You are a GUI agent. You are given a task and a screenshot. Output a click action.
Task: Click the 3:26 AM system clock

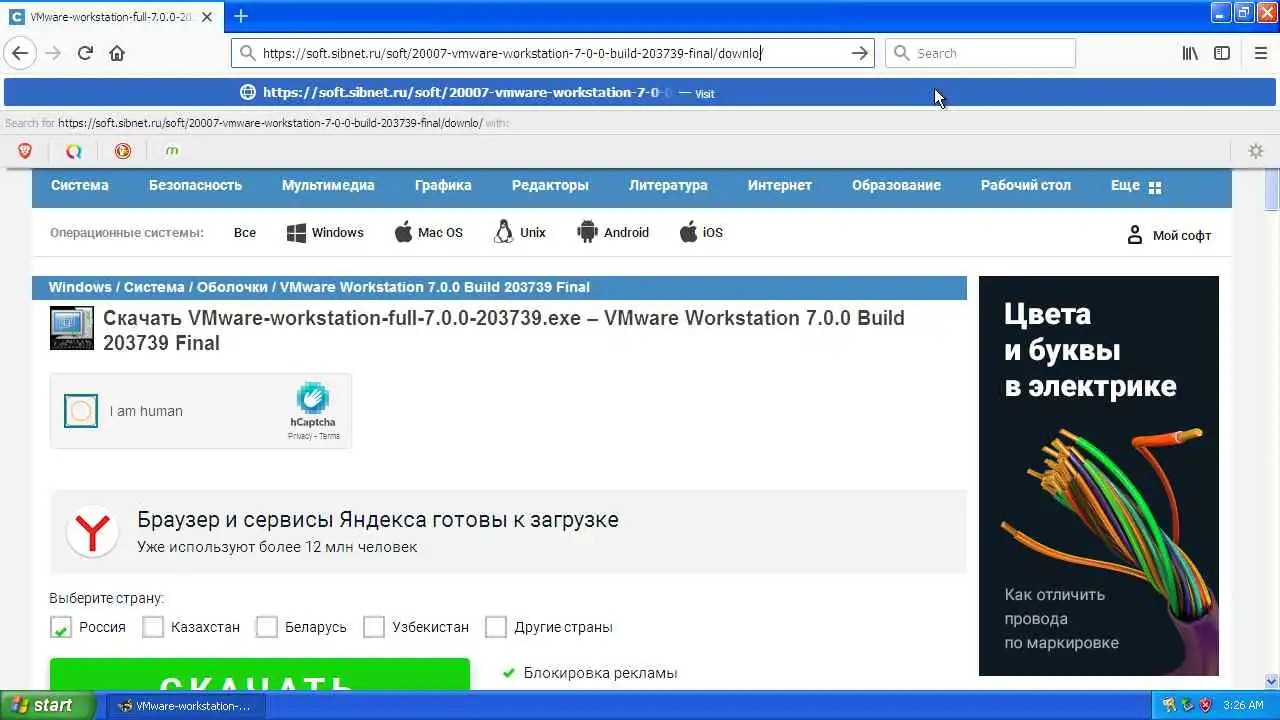pyautogui.click(x=1243, y=705)
